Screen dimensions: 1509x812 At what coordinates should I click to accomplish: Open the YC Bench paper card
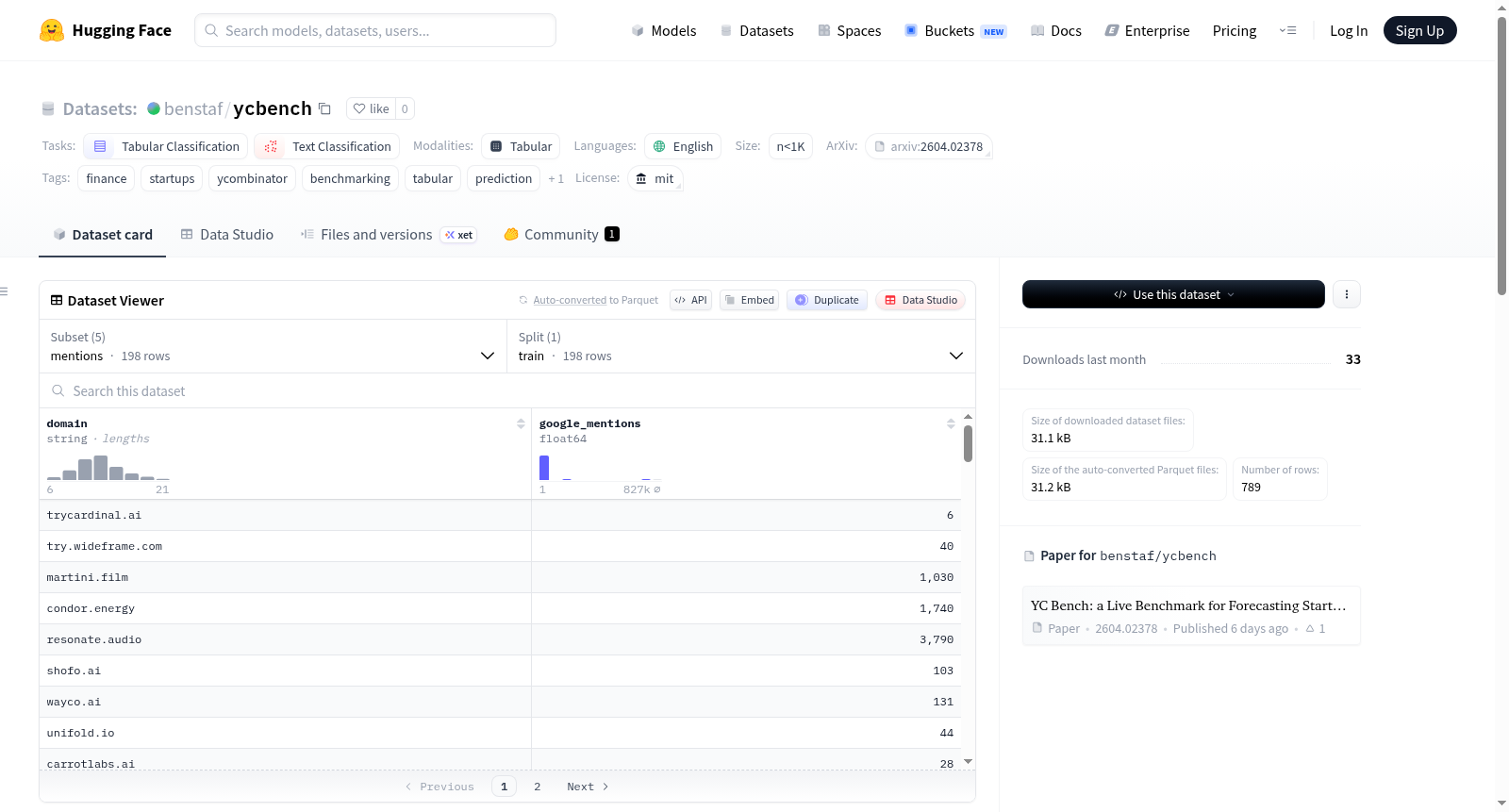(x=1191, y=616)
